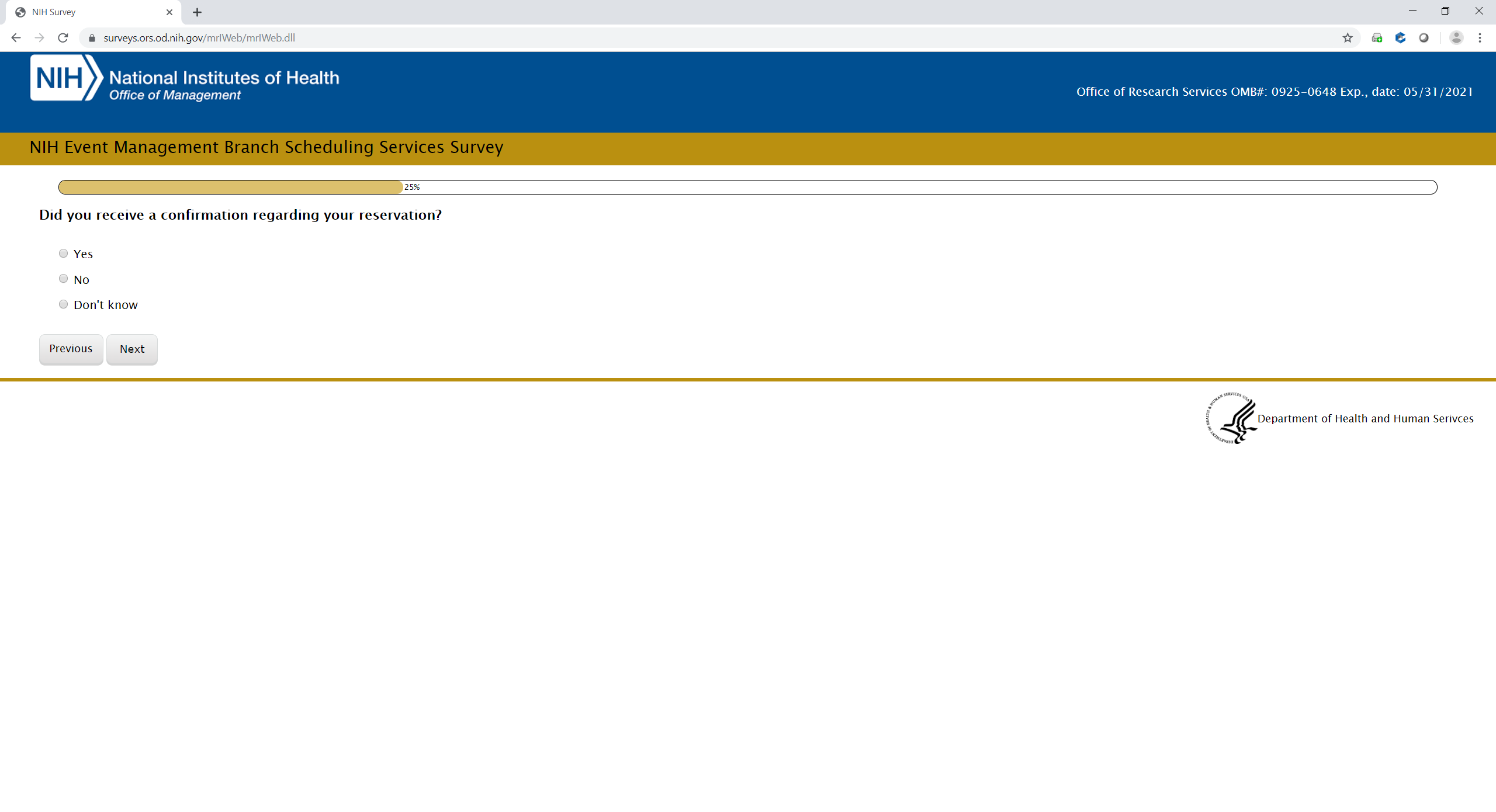Click the Next button
The image size is (1496, 812).
click(132, 349)
